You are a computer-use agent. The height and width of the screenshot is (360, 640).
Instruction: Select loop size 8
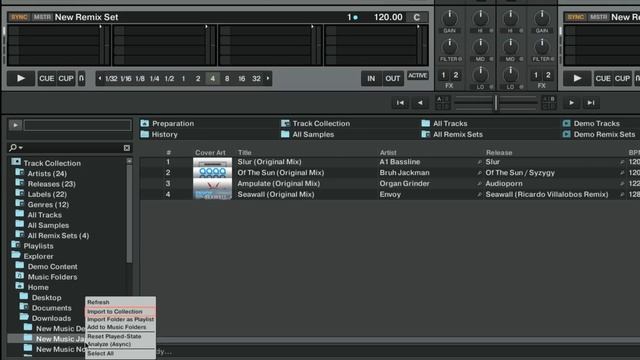pos(227,79)
